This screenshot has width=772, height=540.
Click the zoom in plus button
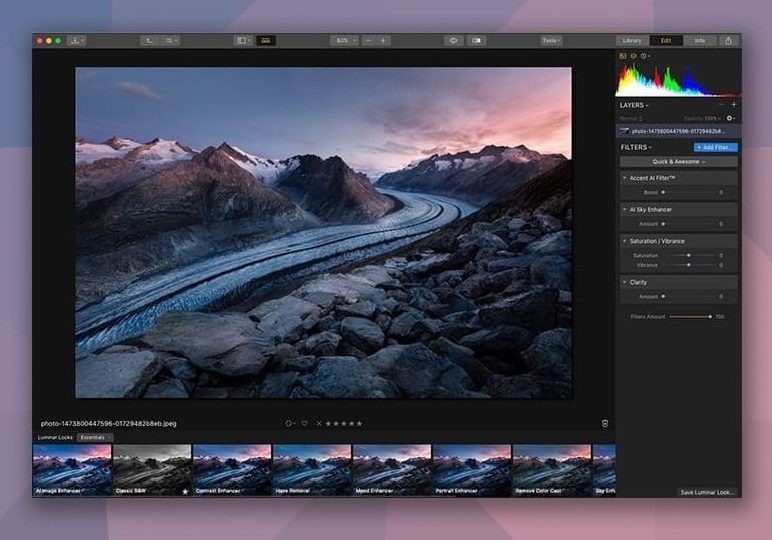[384, 41]
